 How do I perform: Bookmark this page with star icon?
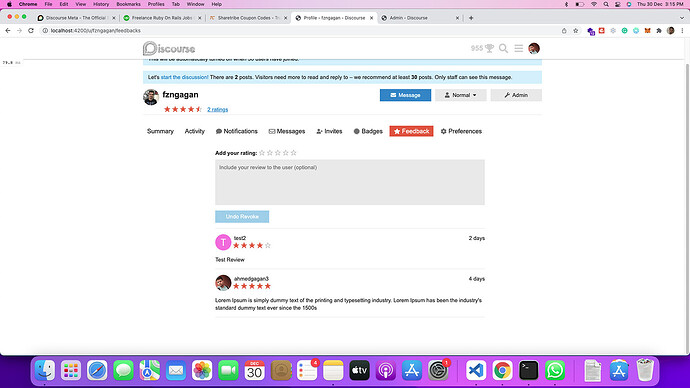(576, 31)
